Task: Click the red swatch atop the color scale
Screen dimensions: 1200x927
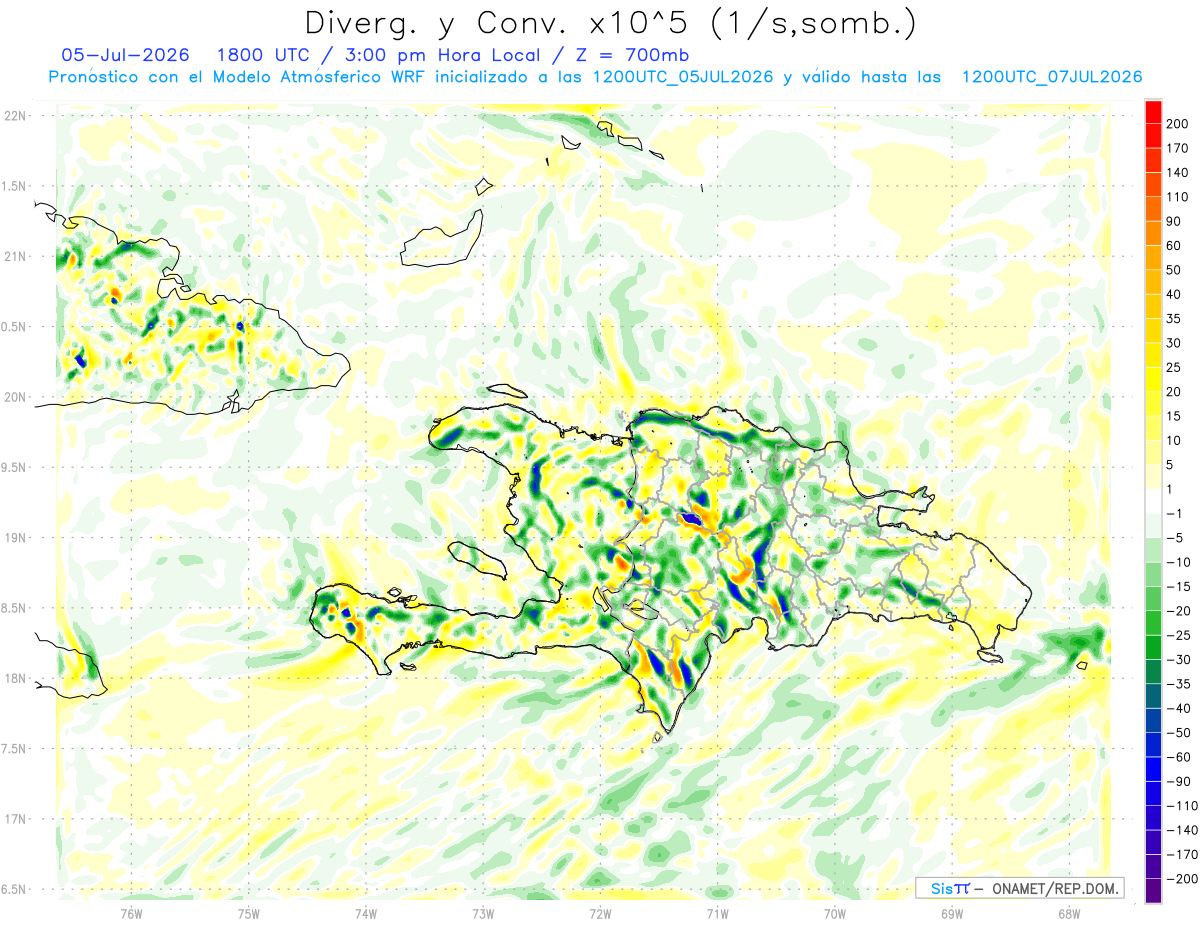Action: click(x=1153, y=112)
